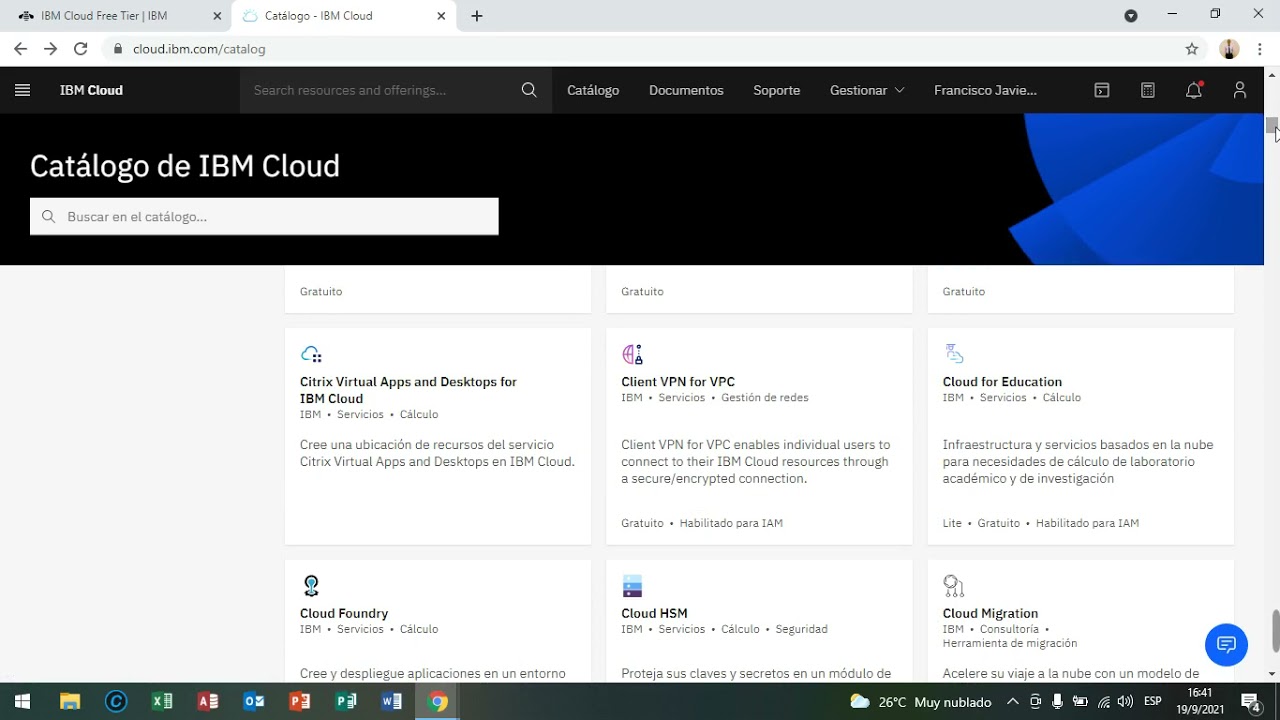
Task: Open the Chrome three-dot menu
Action: [1259, 49]
